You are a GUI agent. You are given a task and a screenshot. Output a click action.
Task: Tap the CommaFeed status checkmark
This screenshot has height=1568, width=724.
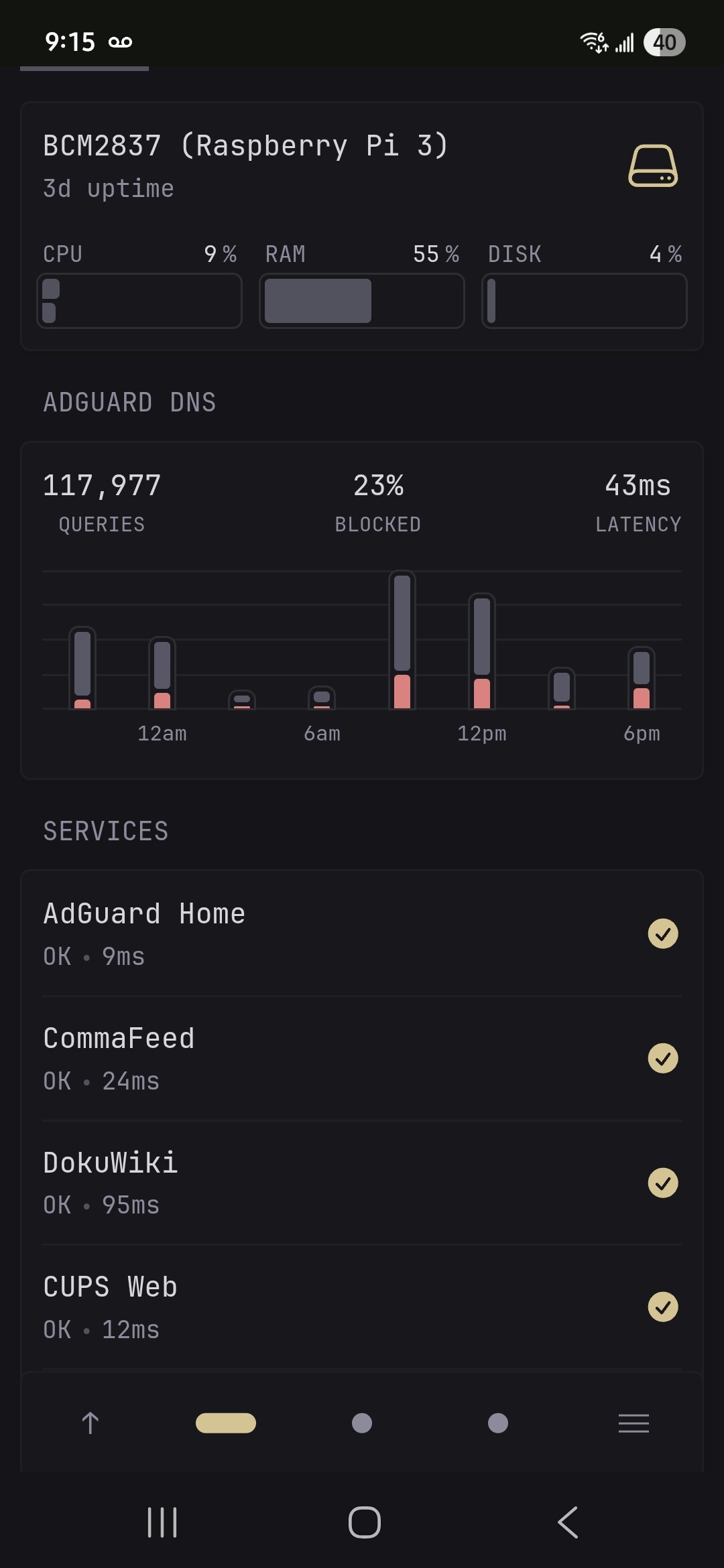click(663, 1058)
